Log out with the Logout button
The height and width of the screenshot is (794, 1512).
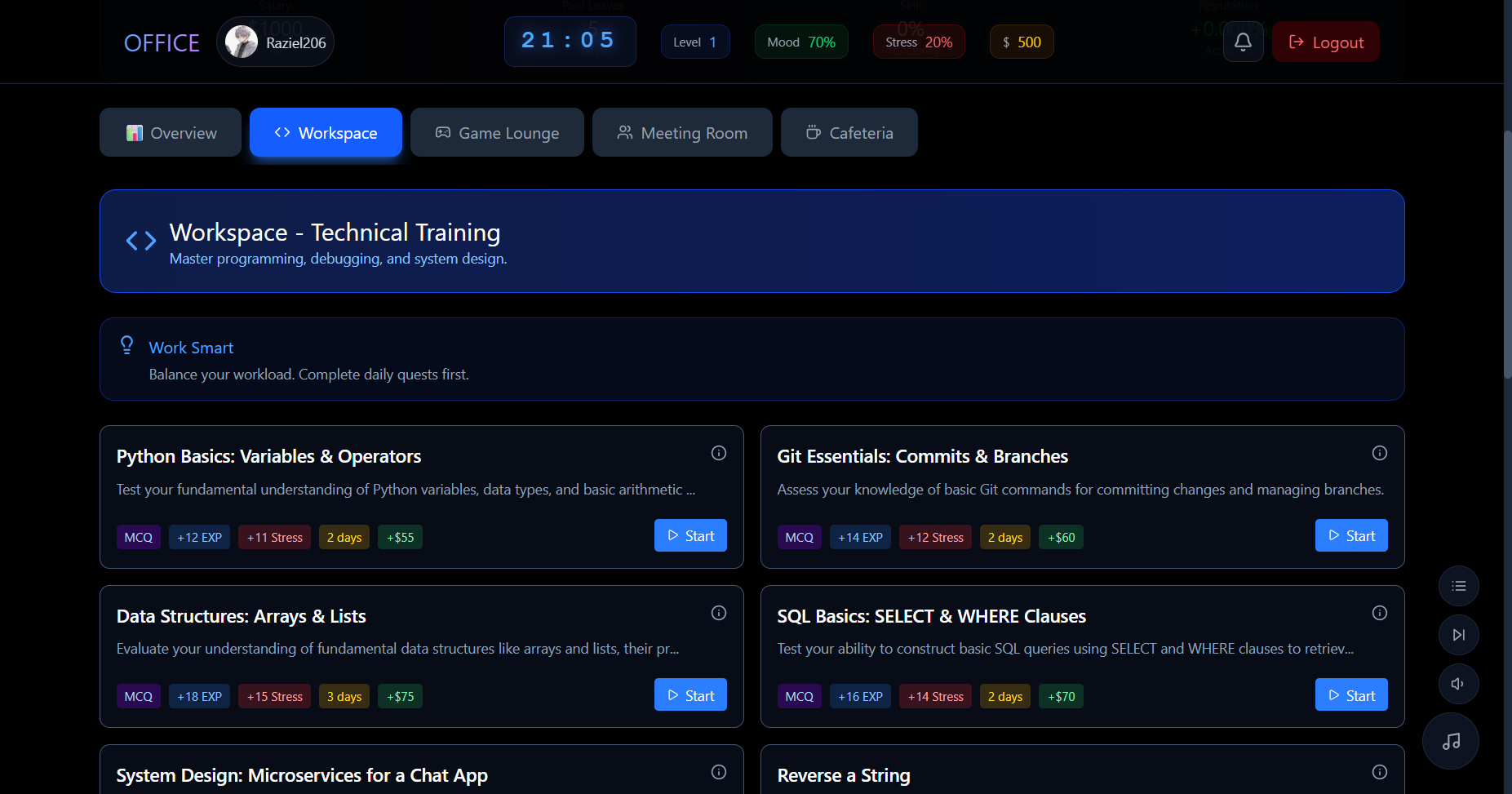[1326, 42]
